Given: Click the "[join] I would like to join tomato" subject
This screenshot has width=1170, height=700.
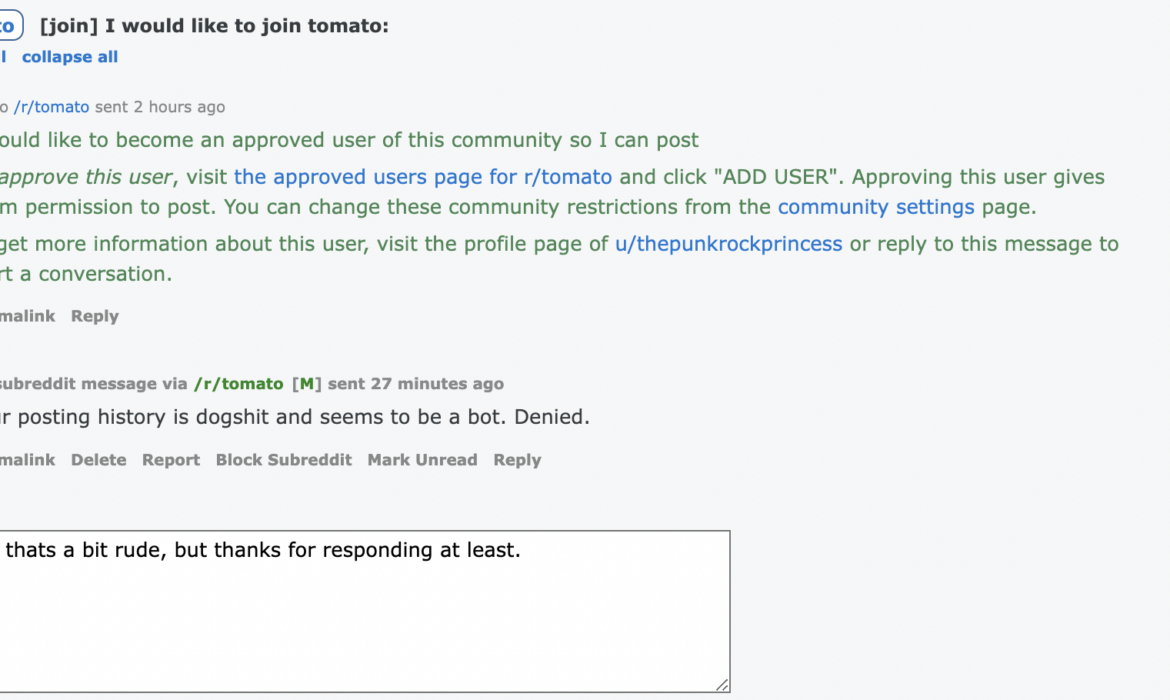Looking at the screenshot, I should (214, 26).
